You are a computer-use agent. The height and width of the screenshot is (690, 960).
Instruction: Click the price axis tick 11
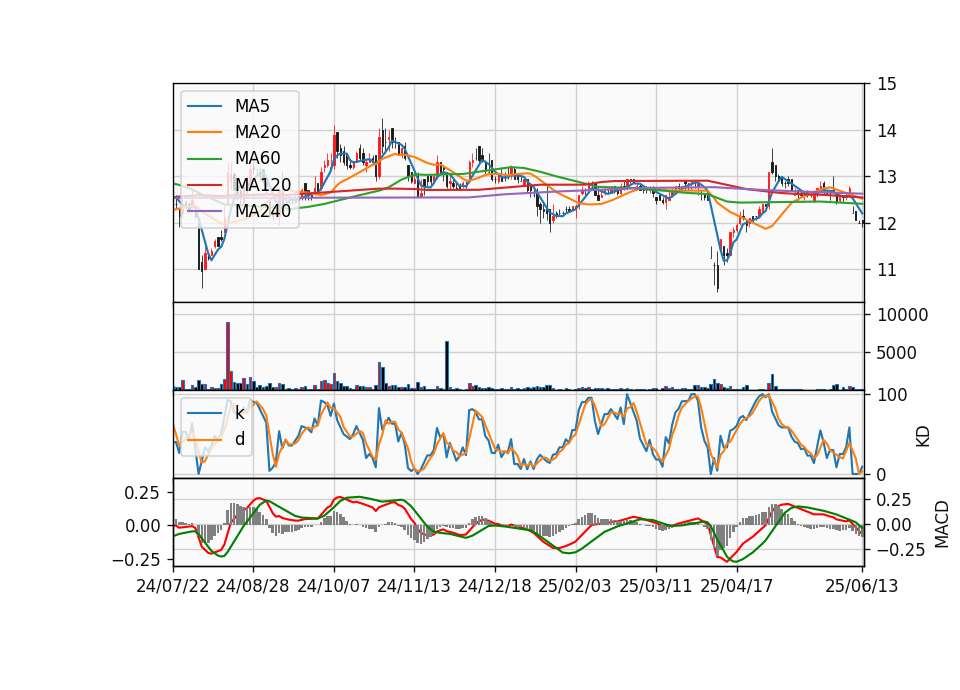[x=887, y=270]
